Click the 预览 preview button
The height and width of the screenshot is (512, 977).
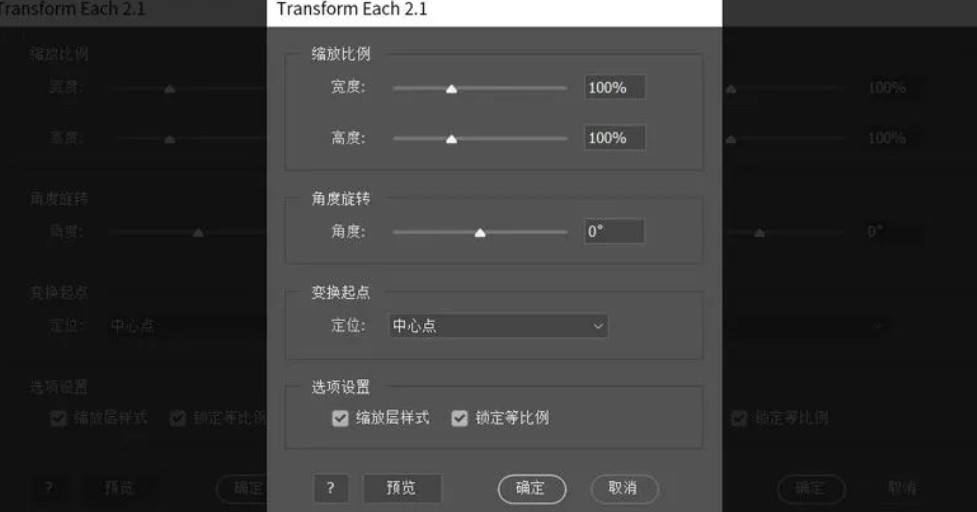(401, 488)
